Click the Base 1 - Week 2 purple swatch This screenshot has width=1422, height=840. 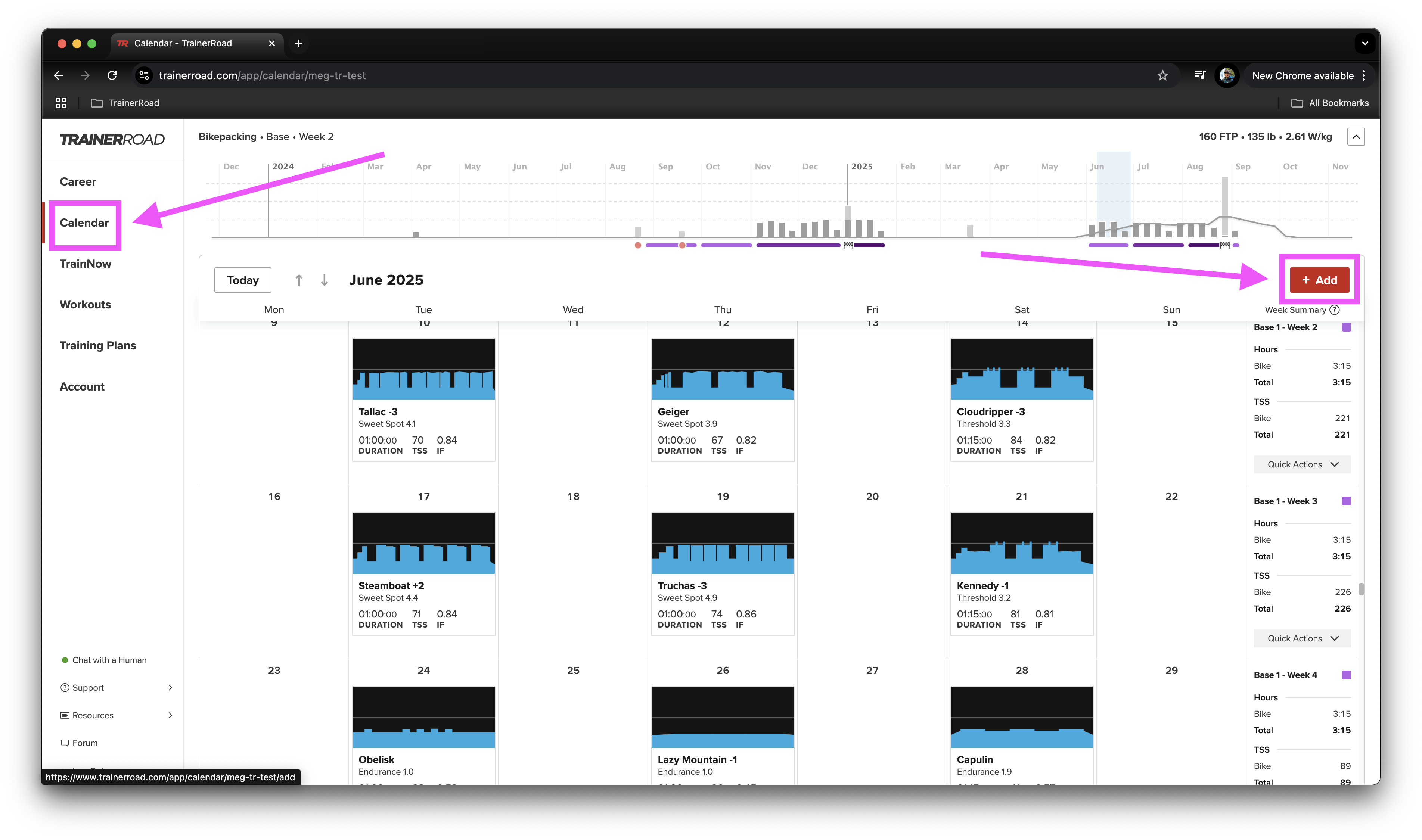coord(1346,327)
